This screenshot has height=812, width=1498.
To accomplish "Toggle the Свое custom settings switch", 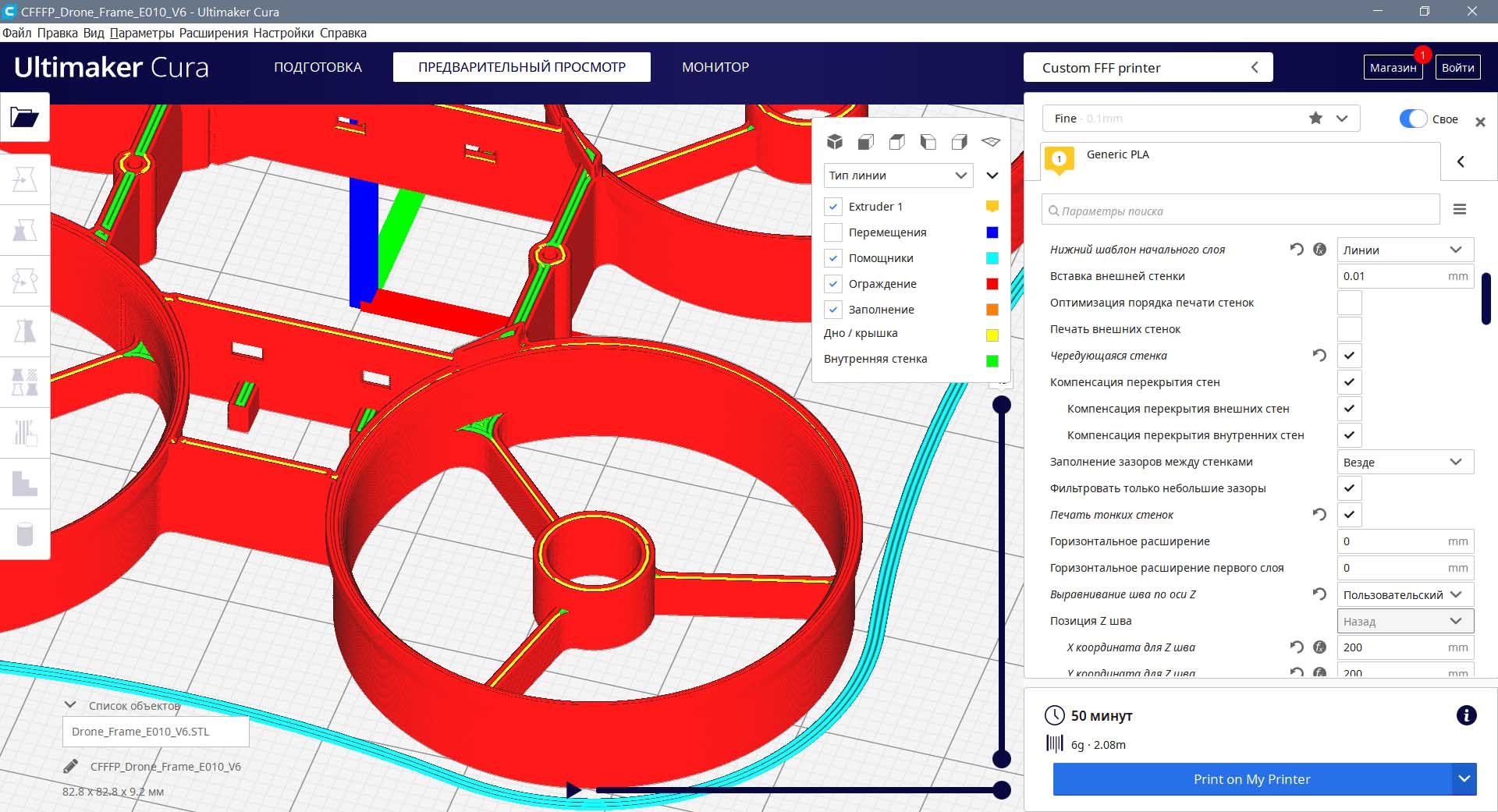I will (1413, 119).
